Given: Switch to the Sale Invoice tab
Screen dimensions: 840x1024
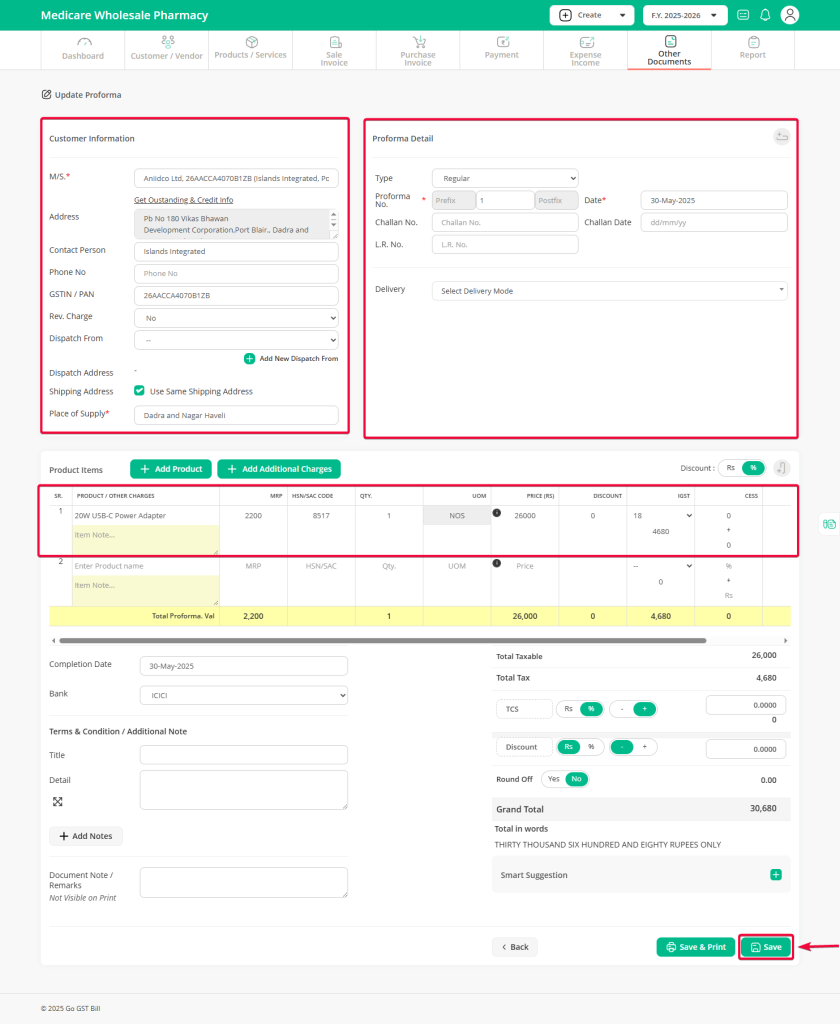Looking at the screenshot, I should (x=334, y=50).
